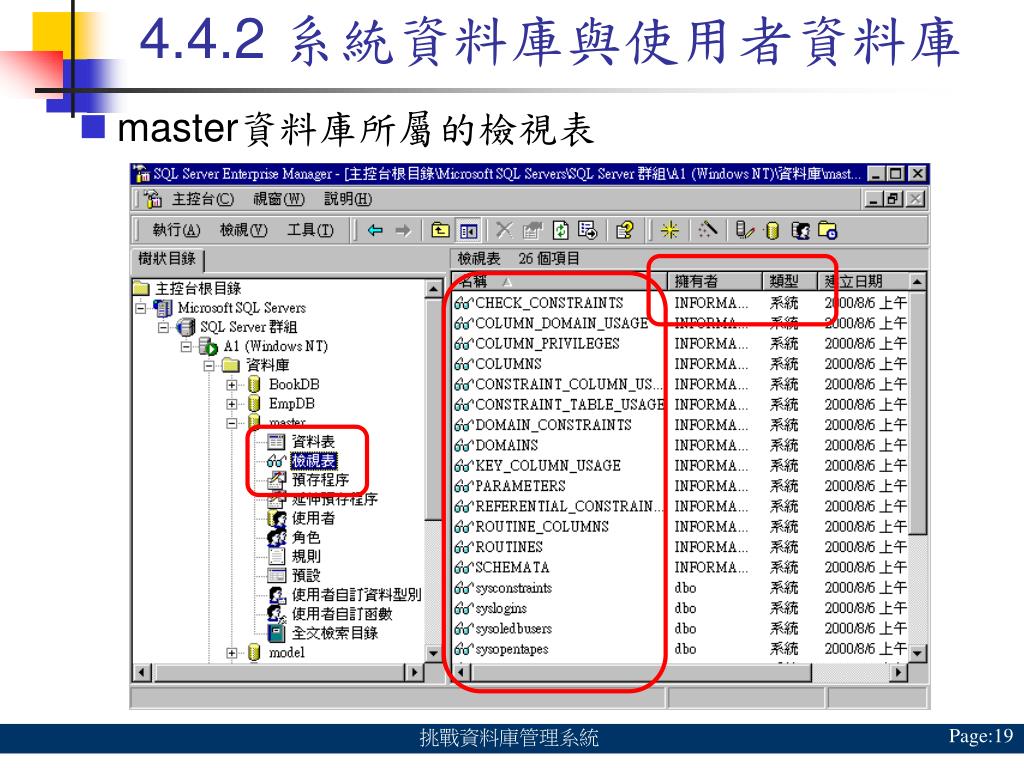Click the Register Server toolbar icon
The height and width of the screenshot is (768, 1024).
tap(744, 230)
